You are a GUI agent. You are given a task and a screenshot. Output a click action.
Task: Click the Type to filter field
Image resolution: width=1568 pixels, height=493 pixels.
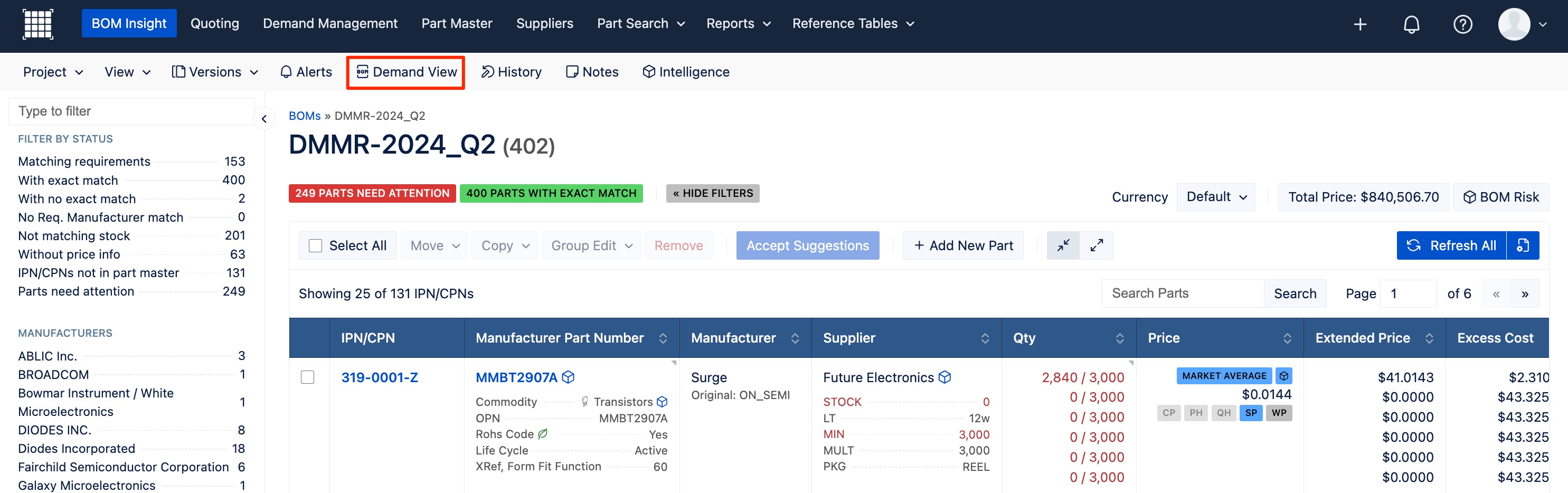131,111
